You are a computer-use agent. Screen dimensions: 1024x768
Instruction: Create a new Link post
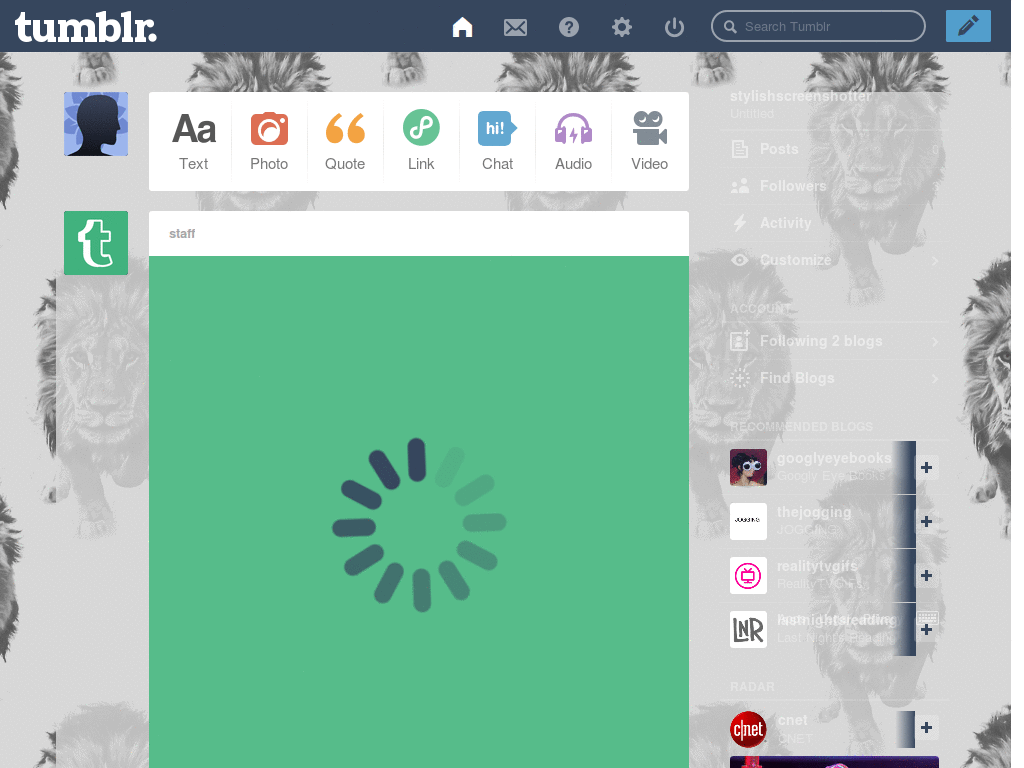[x=421, y=141]
